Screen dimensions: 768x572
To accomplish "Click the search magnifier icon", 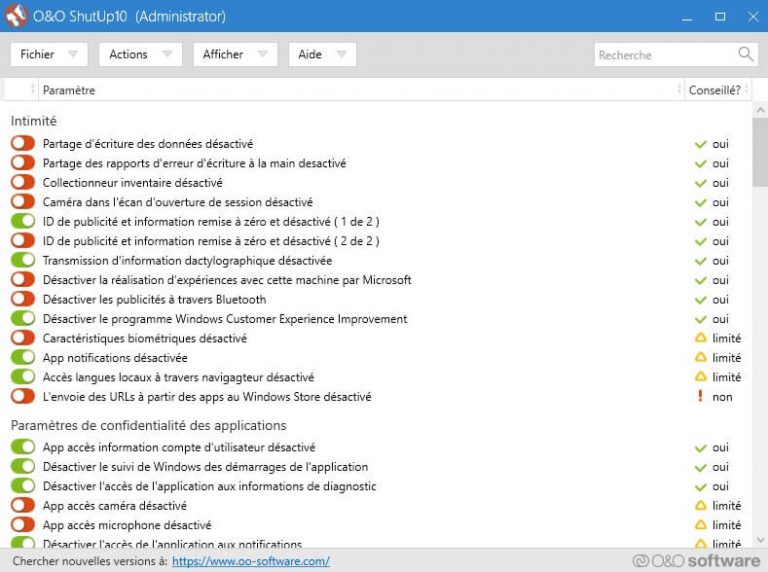I will pos(745,54).
